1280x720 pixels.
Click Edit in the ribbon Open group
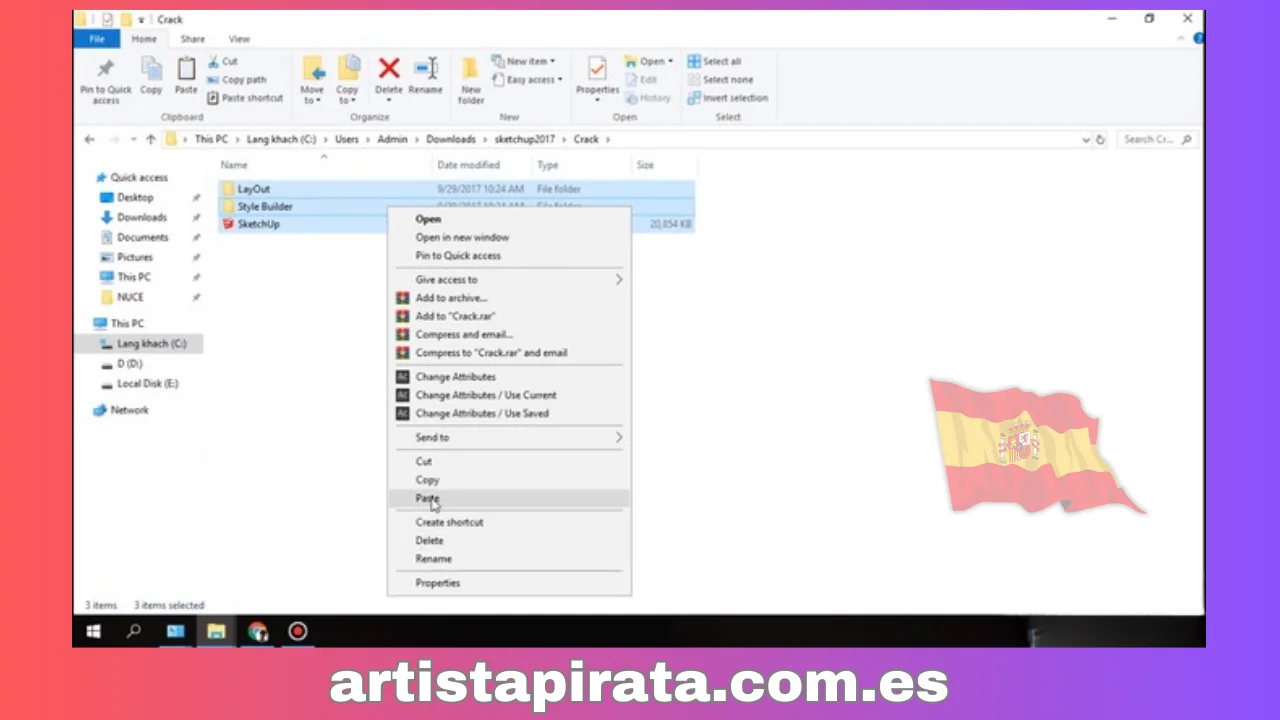point(641,80)
